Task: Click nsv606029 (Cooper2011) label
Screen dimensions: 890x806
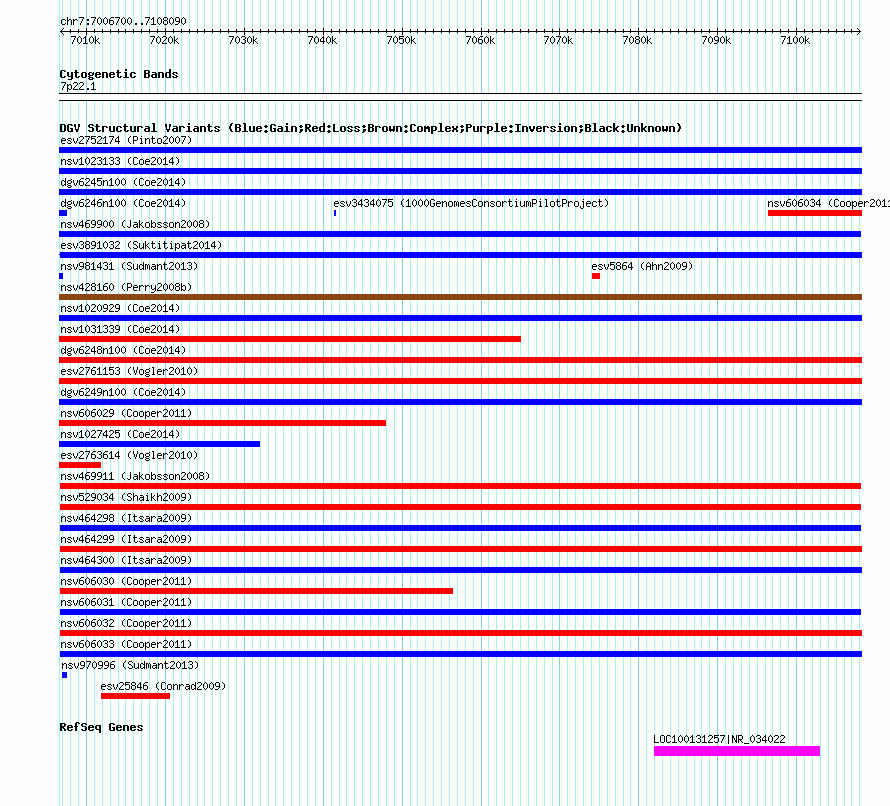Action: point(126,413)
